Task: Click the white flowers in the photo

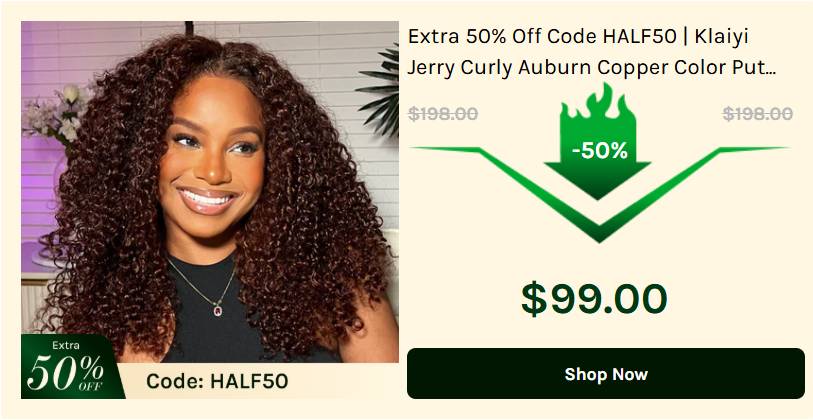Action: pyautogui.click(x=56, y=115)
